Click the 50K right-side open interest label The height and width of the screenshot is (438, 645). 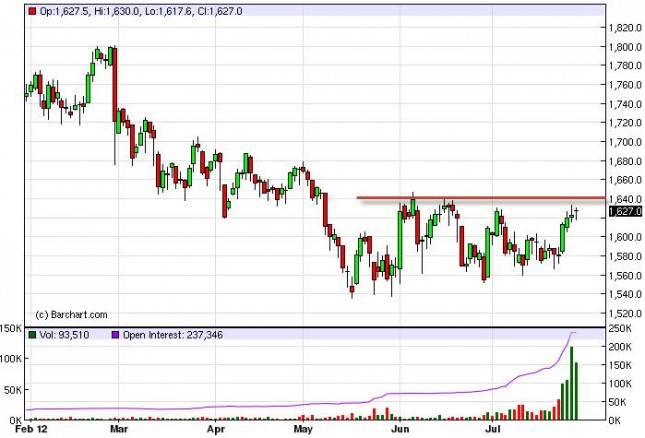point(617,402)
